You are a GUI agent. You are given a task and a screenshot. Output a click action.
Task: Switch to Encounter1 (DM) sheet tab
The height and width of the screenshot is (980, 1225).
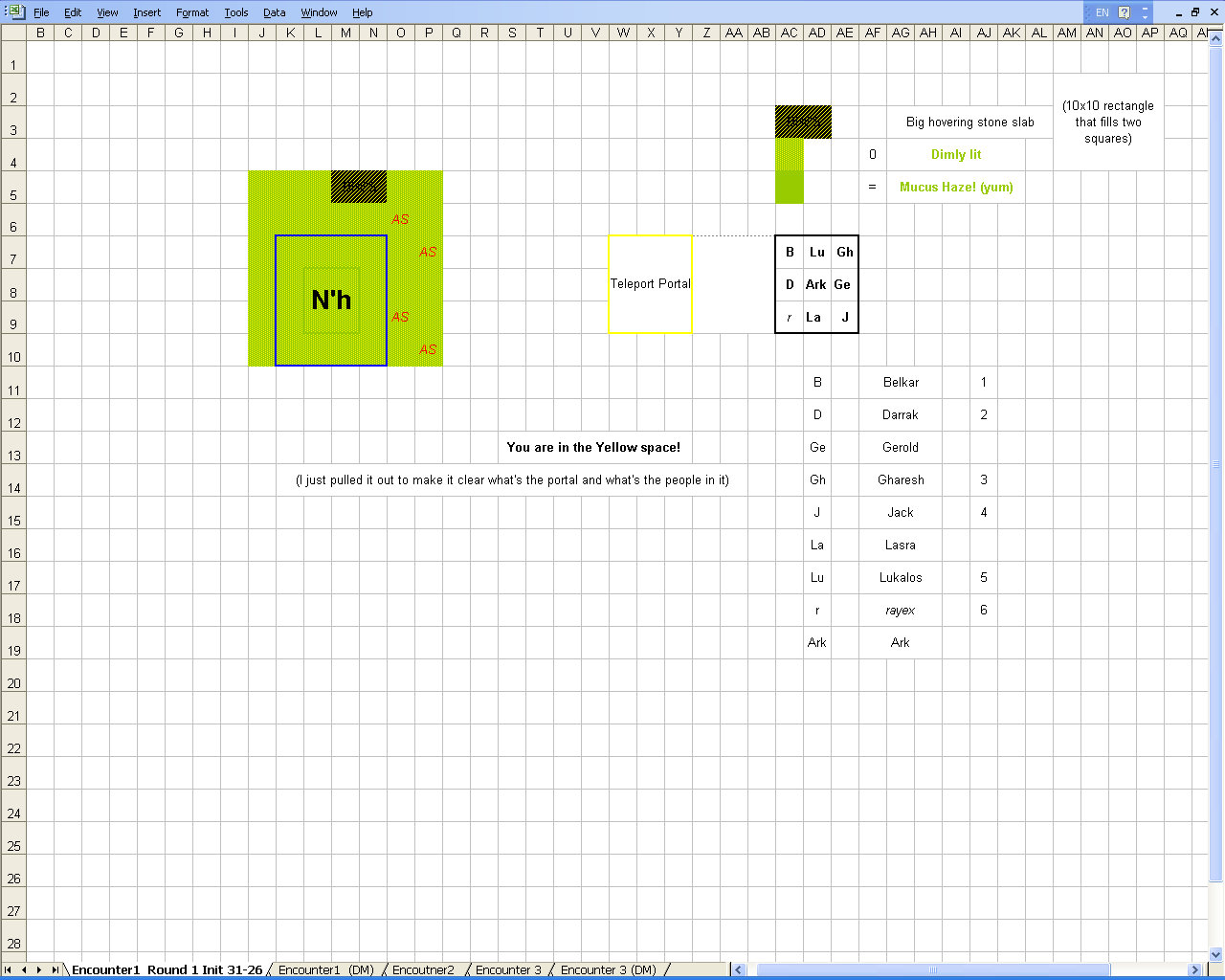click(325, 969)
